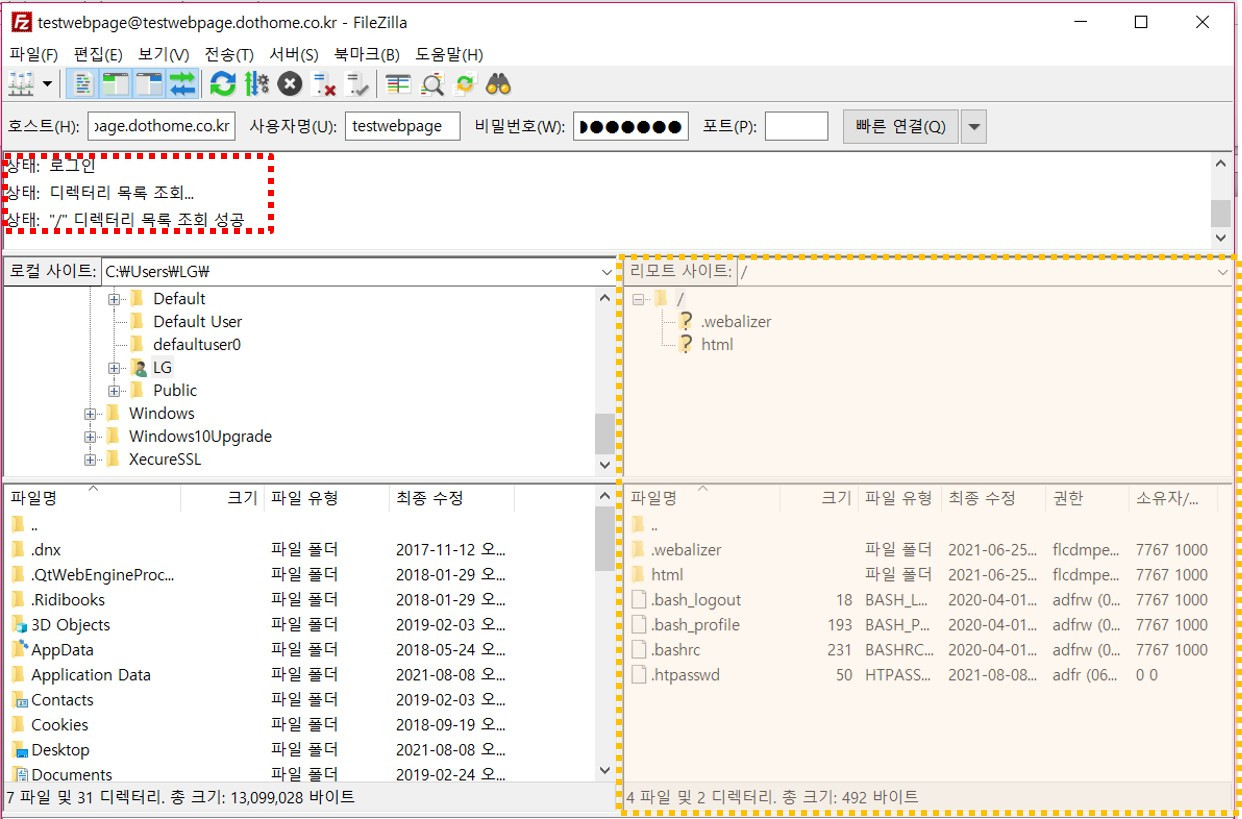Expand the Public folder node
The height and width of the screenshot is (819, 1242).
click(x=114, y=391)
